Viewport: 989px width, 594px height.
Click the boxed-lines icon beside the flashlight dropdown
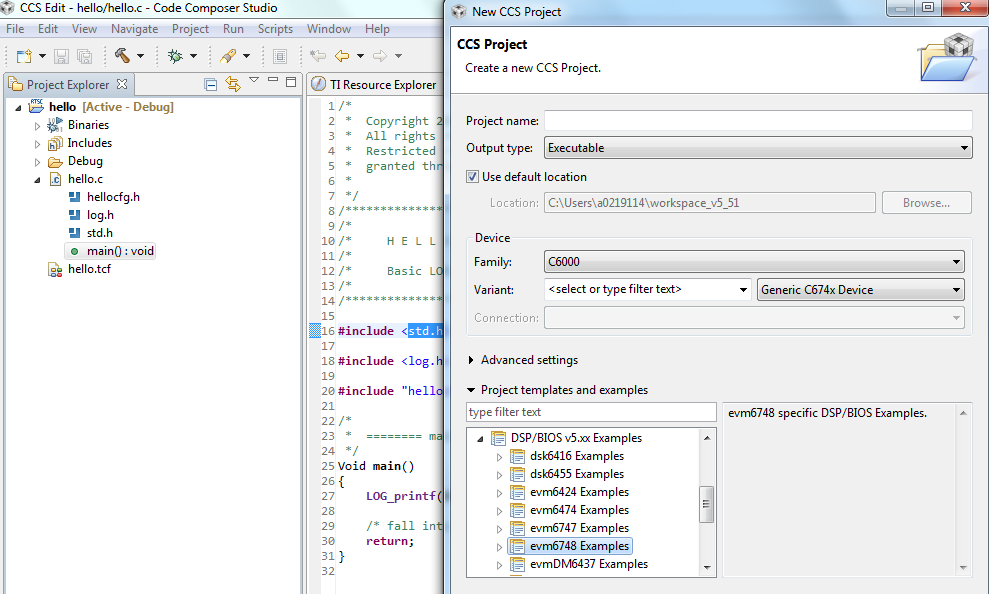coord(280,56)
